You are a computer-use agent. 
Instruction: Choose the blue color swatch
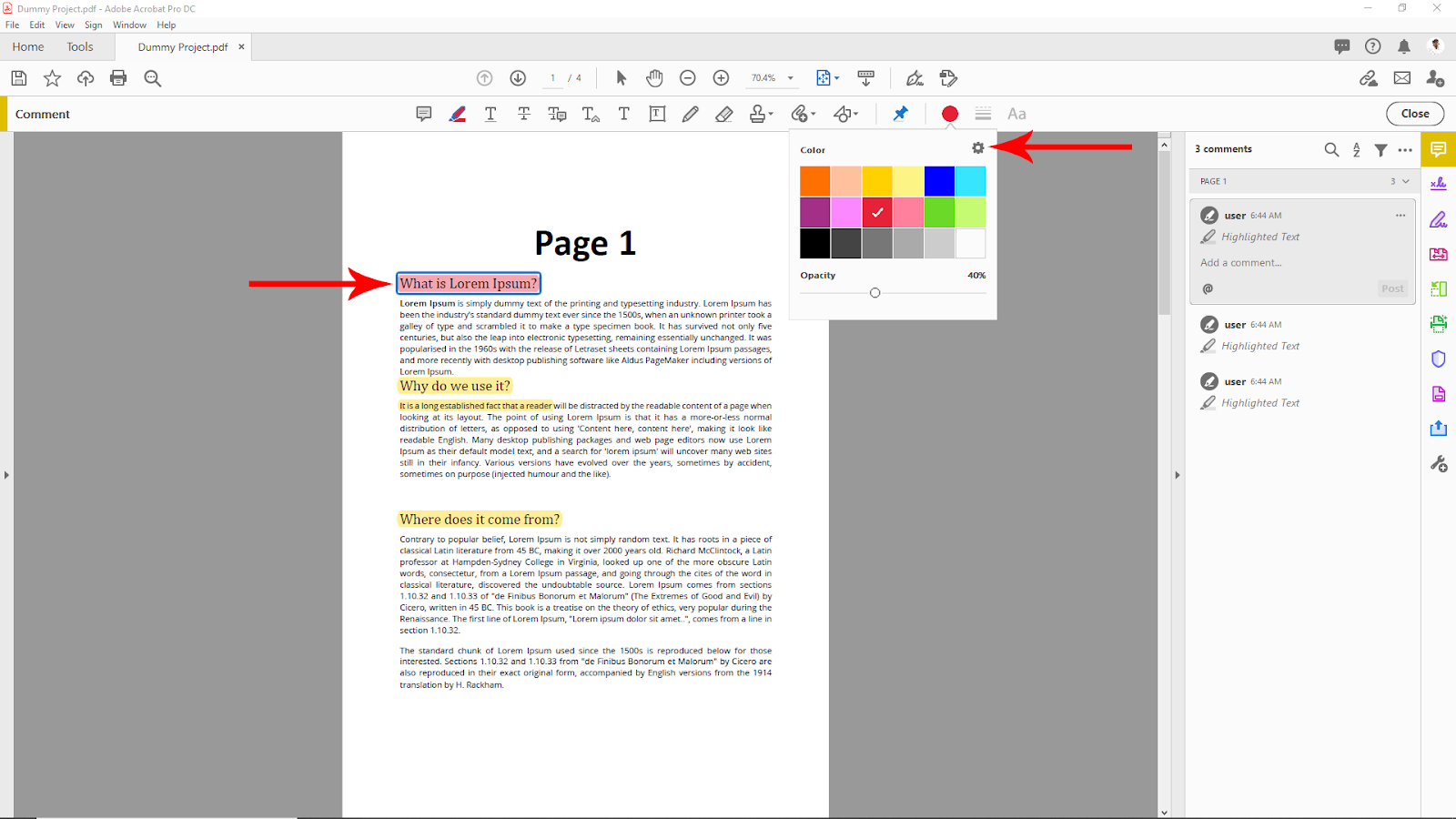[939, 181]
